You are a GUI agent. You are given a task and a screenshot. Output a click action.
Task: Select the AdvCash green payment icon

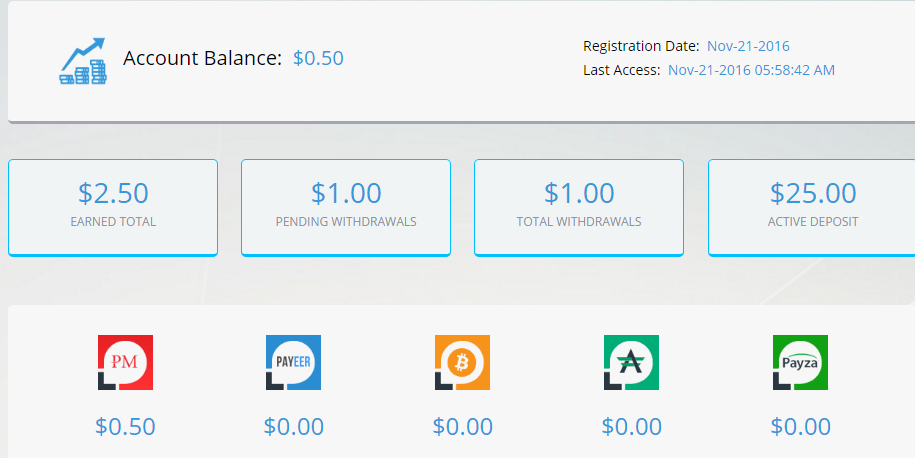click(x=631, y=362)
